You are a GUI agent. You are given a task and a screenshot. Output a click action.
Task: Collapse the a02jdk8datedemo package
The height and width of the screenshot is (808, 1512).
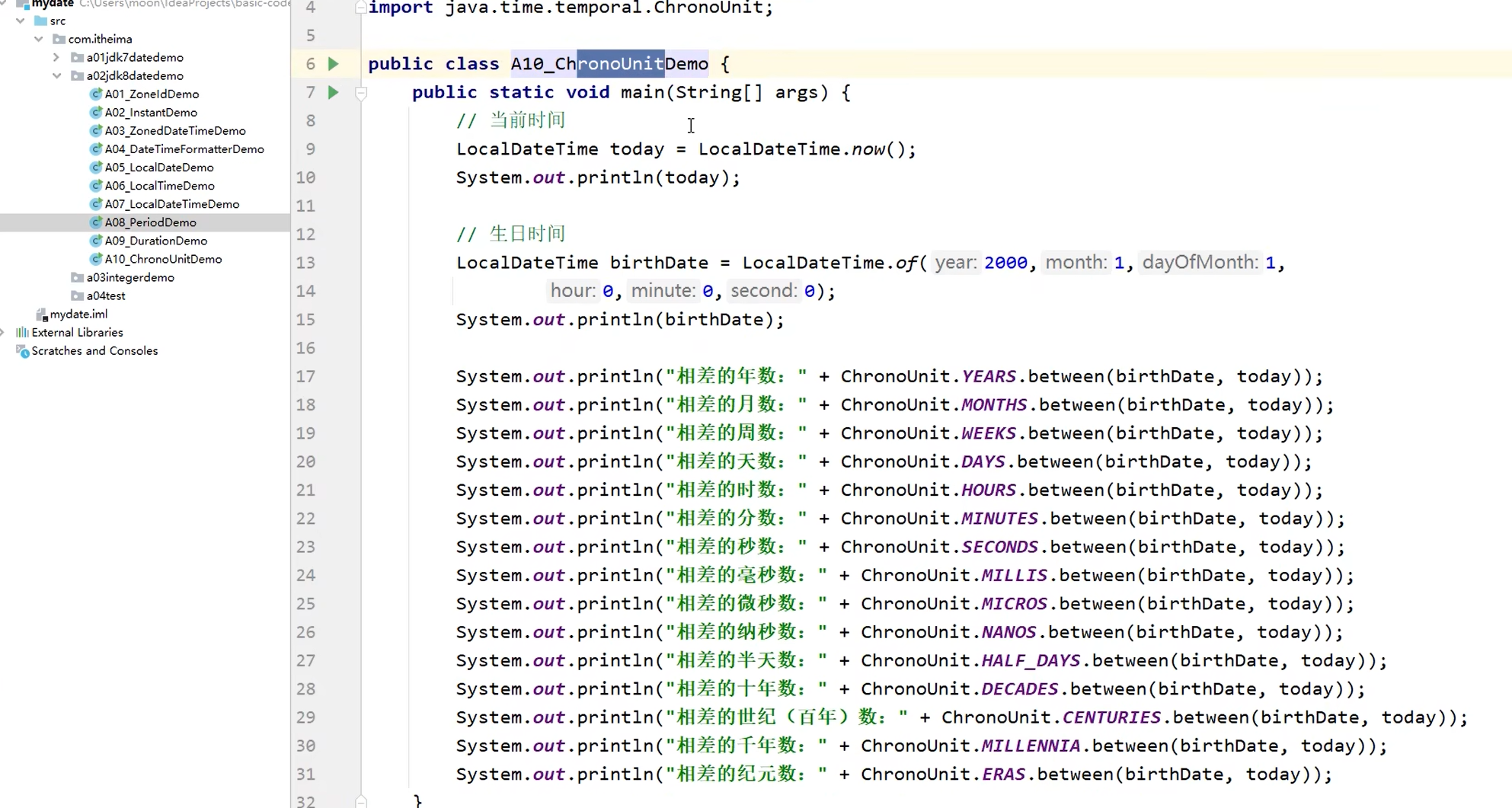56,75
